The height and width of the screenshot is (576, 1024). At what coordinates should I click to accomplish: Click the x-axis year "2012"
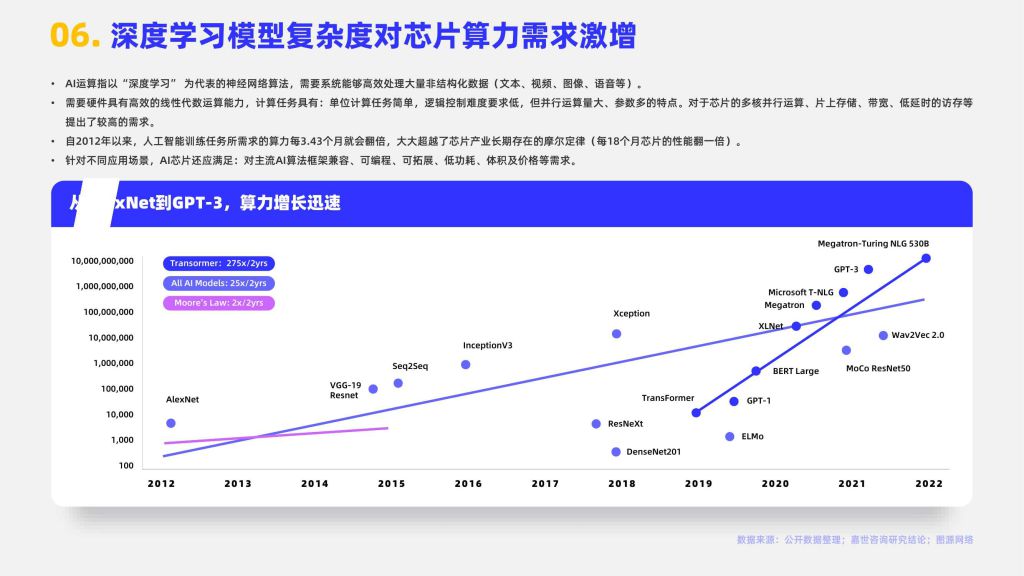pos(161,484)
